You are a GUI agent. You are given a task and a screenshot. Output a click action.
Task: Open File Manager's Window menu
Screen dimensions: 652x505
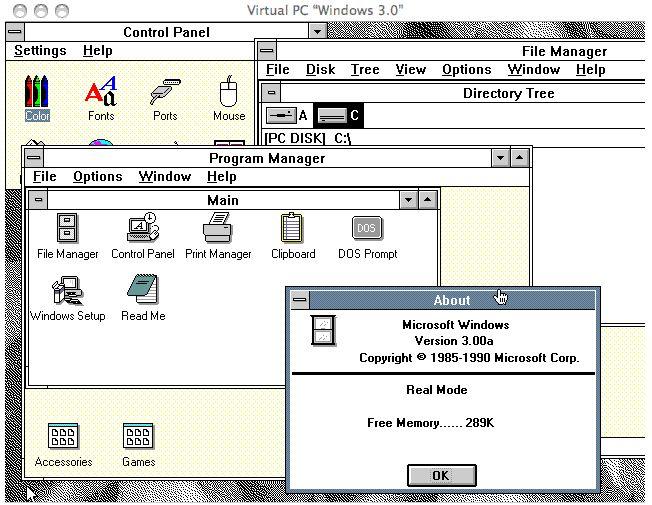pyautogui.click(x=533, y=69)
